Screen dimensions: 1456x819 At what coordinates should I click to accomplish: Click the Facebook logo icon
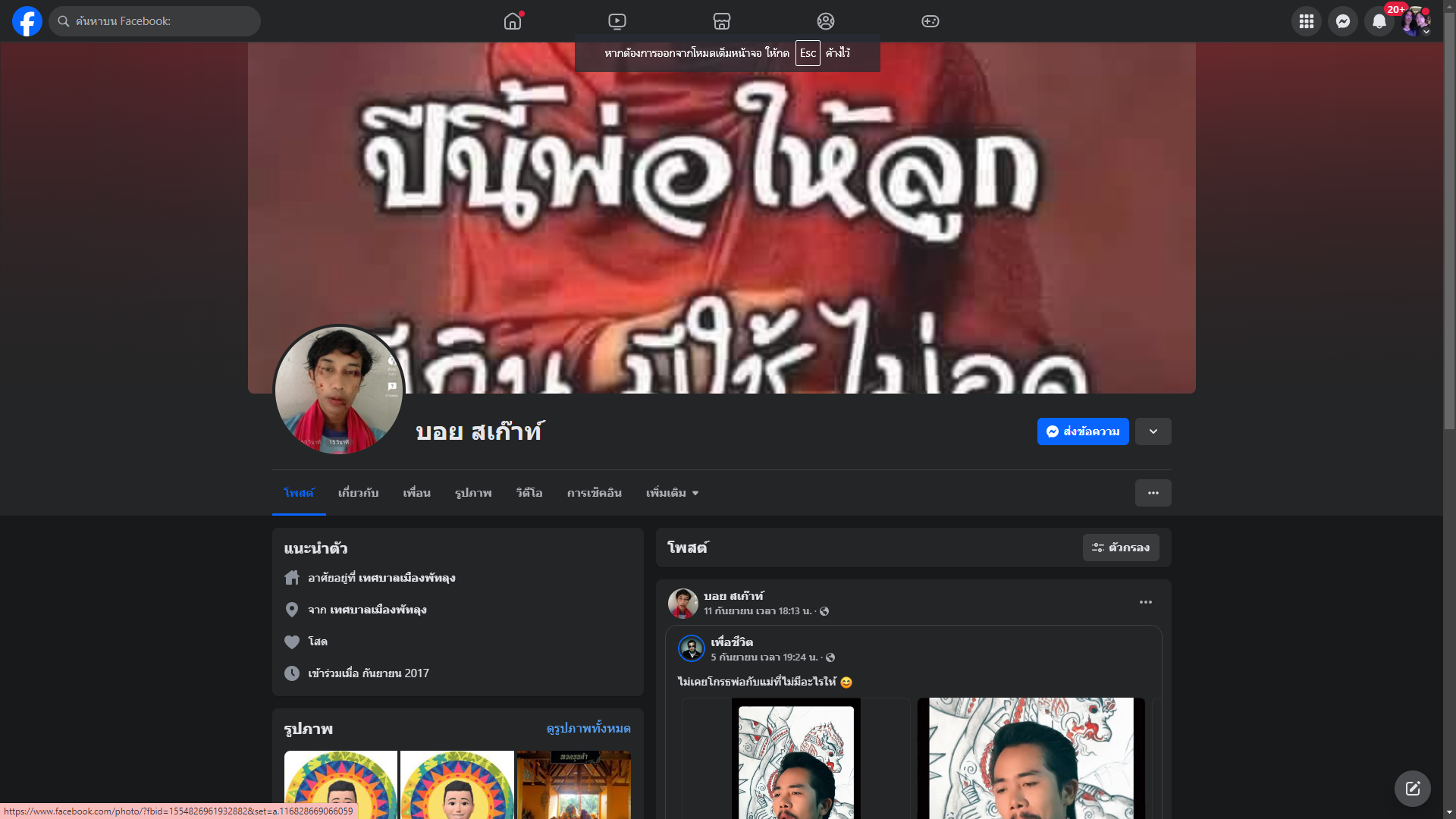(27, 21)
